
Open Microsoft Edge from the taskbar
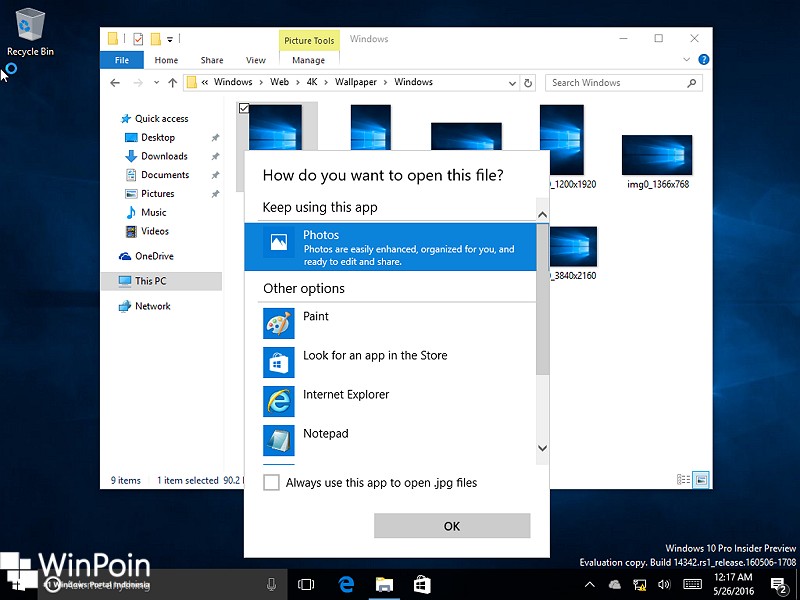(x=346, y=584)
